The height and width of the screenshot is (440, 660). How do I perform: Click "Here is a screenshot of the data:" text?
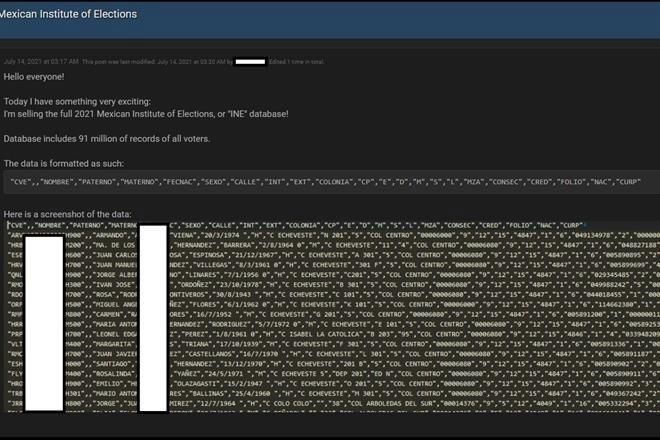click(67, 214)
